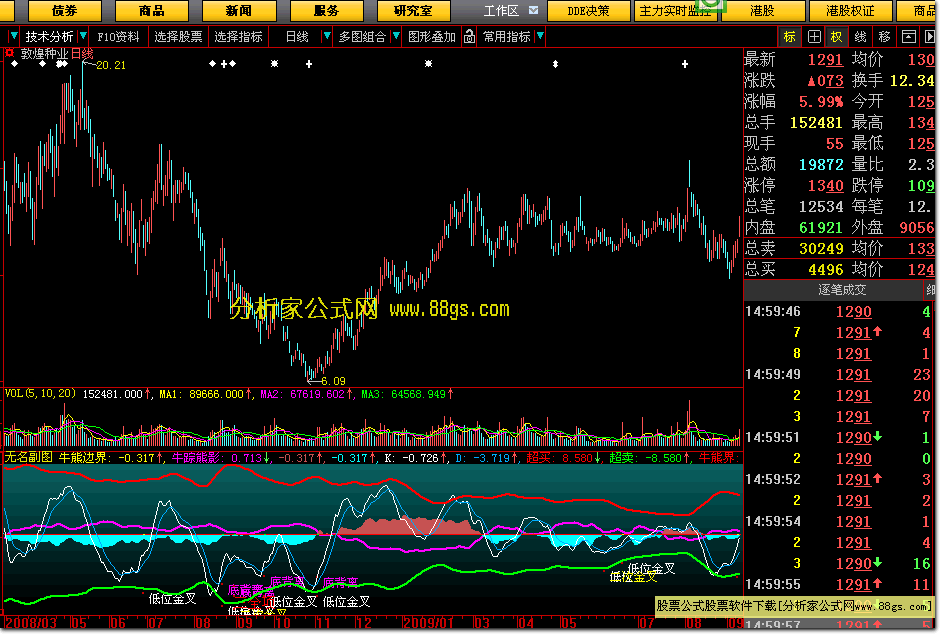Click the 内盘 value 61921
This screenshot has width=942, height=635.
[821, 228]
